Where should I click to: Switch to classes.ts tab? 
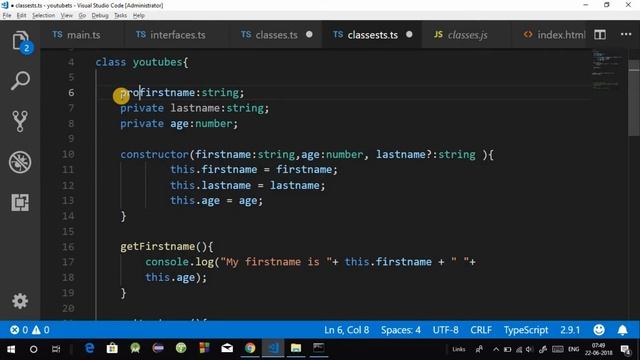tap(275, 35)
